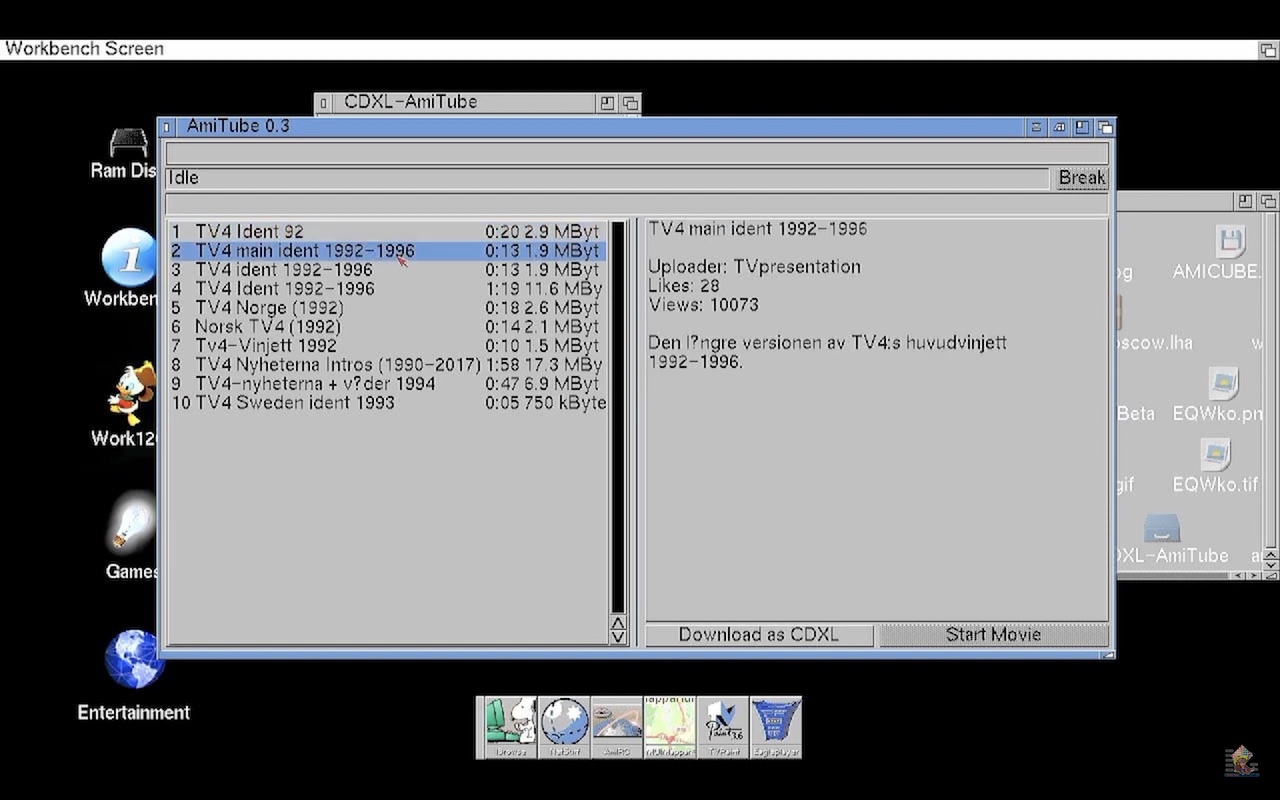Click background drawer scroll-right arrow
This screenshot has height=800, width=1280.
[x=1254, y=576]
